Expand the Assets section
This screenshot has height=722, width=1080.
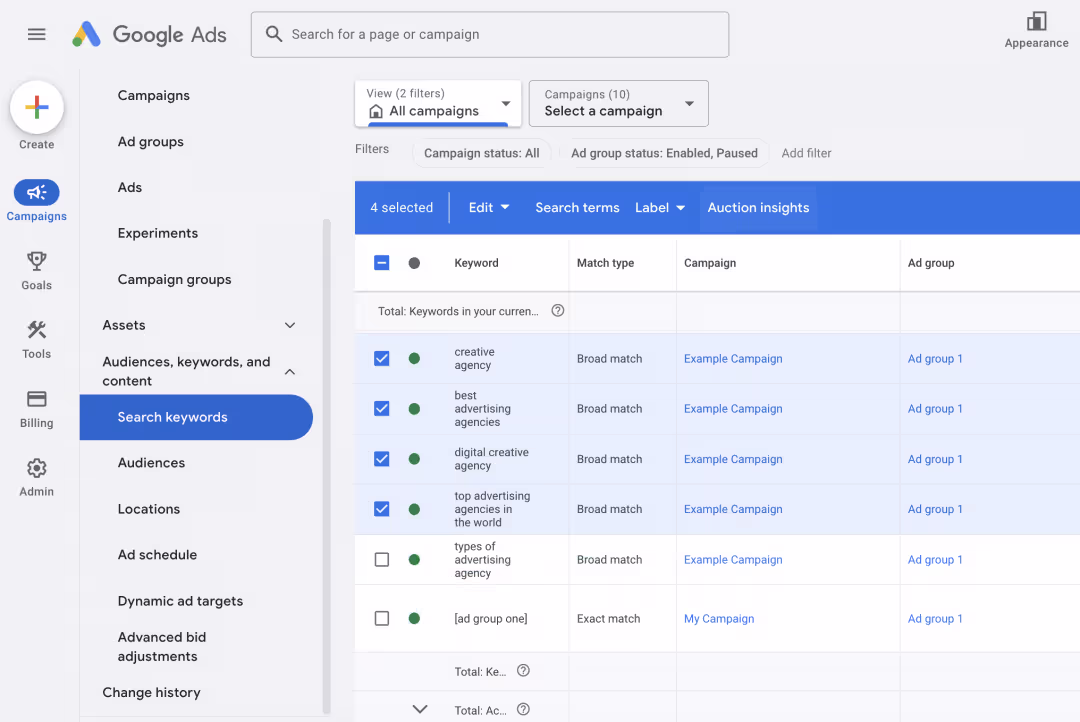point(290,325)
